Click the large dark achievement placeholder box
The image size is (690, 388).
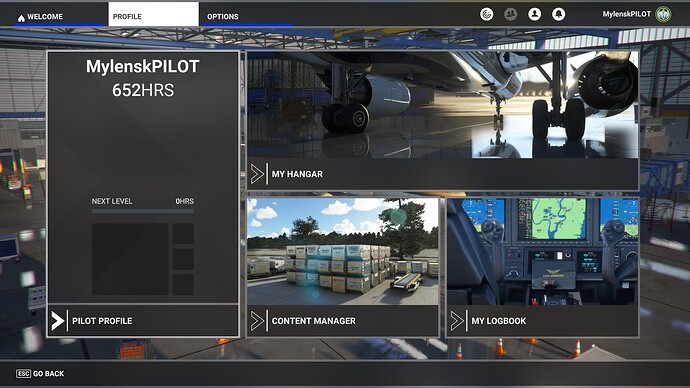[x=130, y=259]
